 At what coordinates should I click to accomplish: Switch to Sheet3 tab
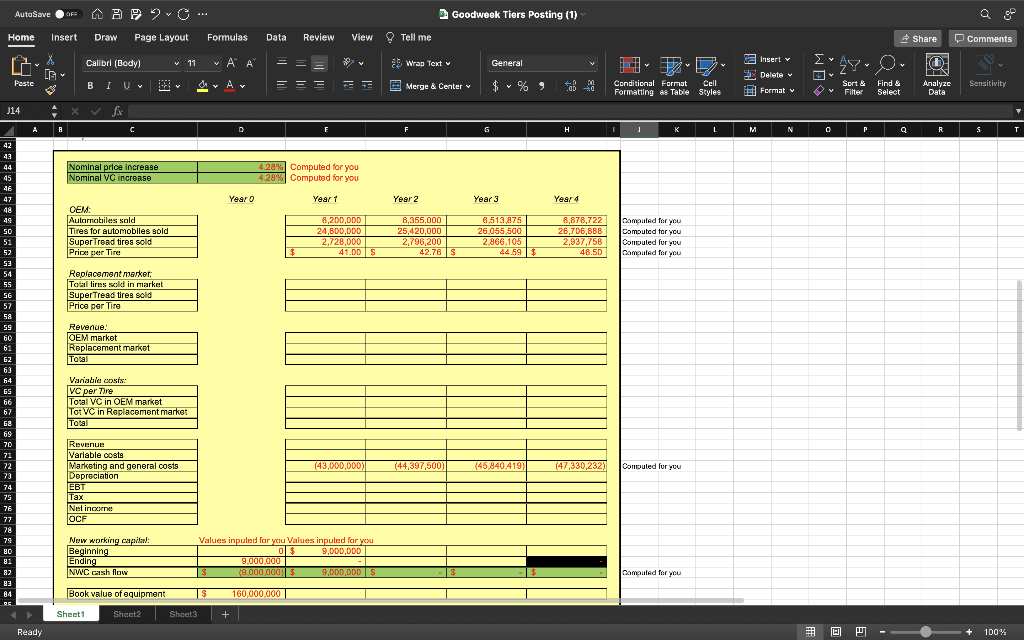(x=183, y=614)
